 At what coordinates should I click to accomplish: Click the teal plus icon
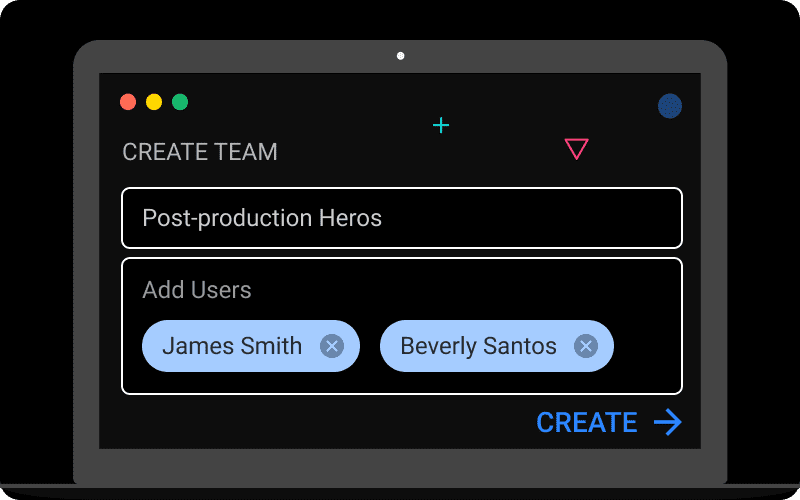pos(441,125)
